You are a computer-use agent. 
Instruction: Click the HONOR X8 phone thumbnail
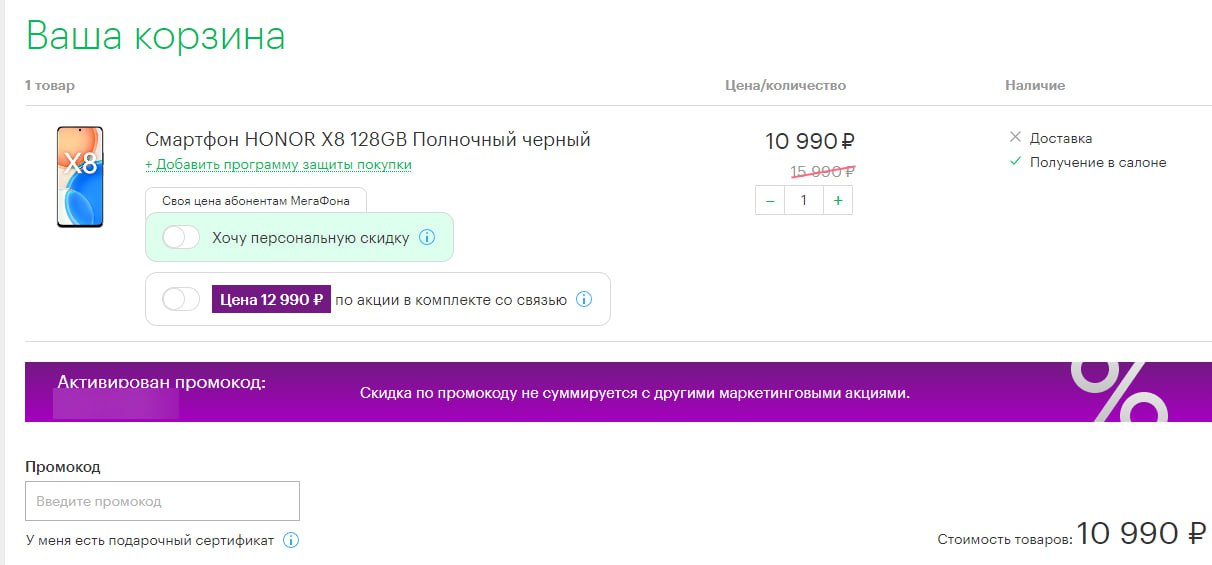pyautogui.click(x=80, y=177)
